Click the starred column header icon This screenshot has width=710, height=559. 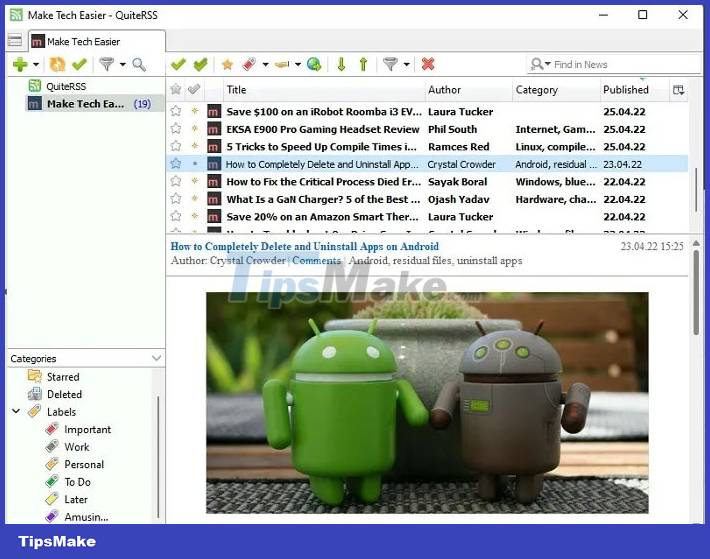click(x=176, y=90)
